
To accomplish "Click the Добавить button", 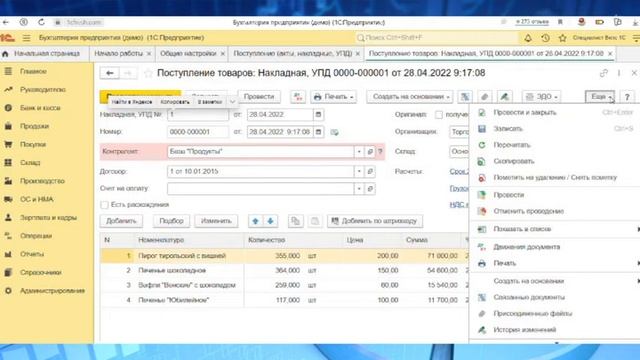I will (x=121, y=221).
